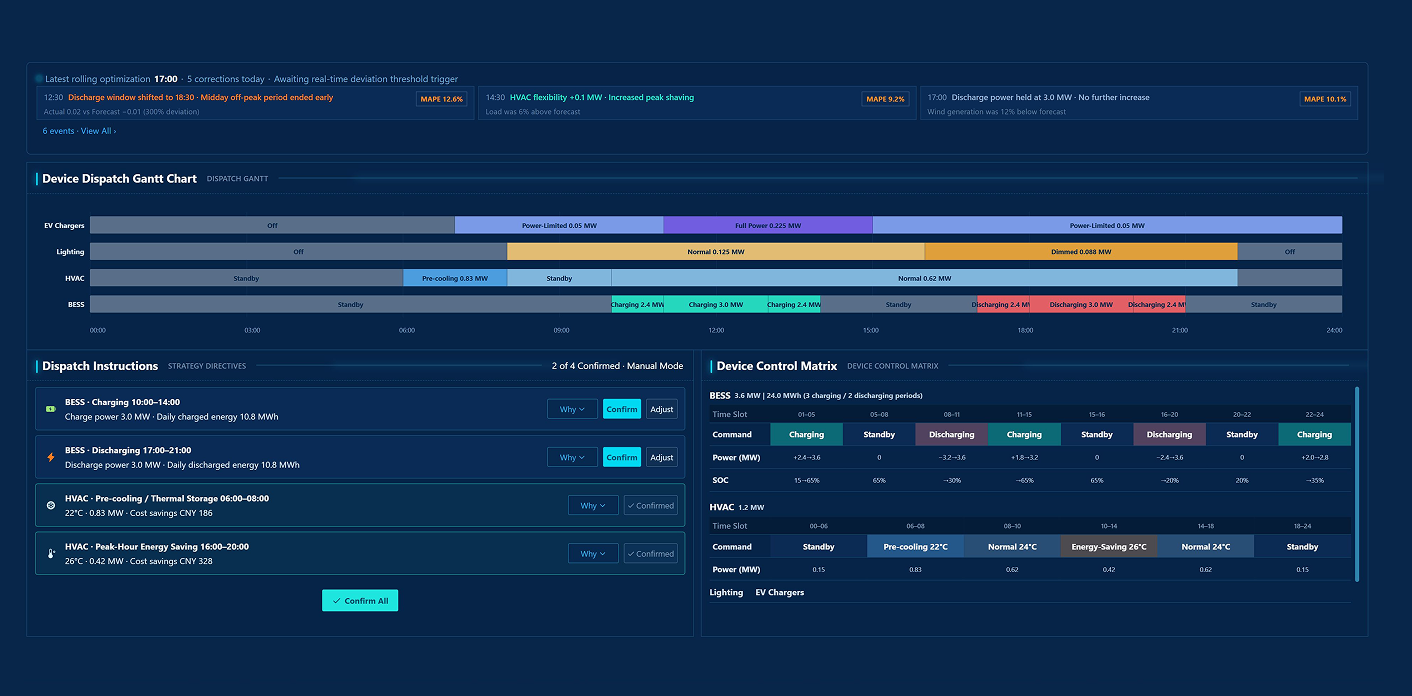Click BESS Discharging command for slot 08–11

[951, 434]
